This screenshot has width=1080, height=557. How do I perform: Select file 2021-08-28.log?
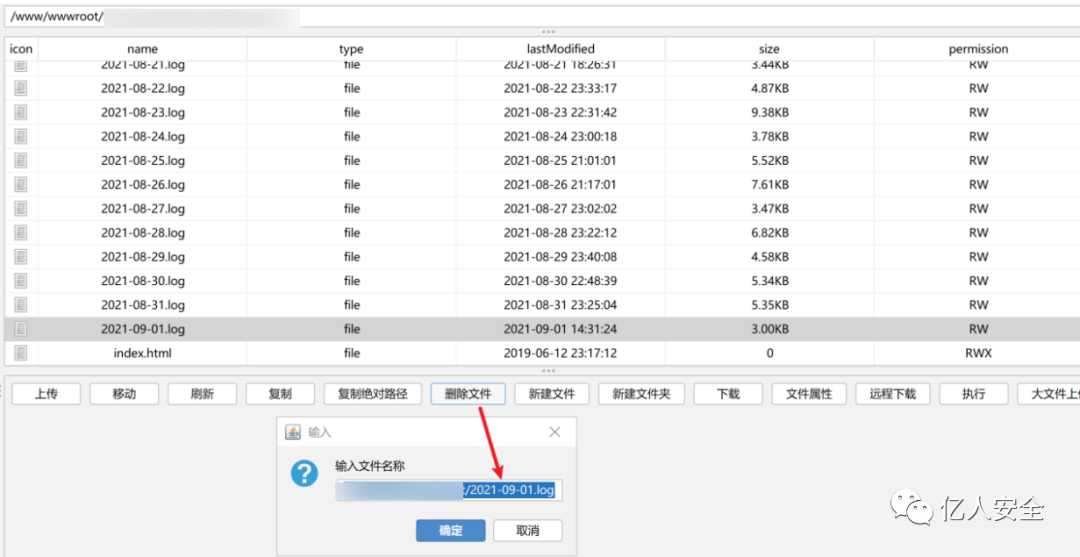143,233
